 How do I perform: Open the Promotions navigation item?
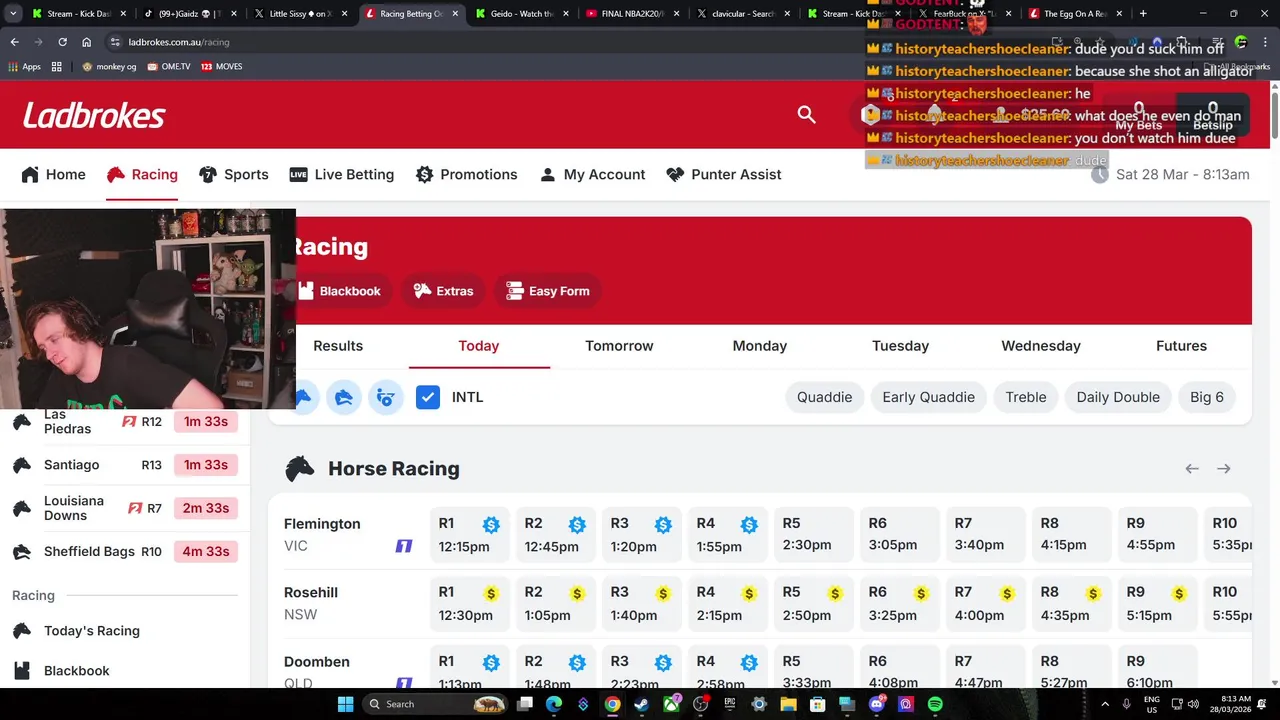coord(467,174)
